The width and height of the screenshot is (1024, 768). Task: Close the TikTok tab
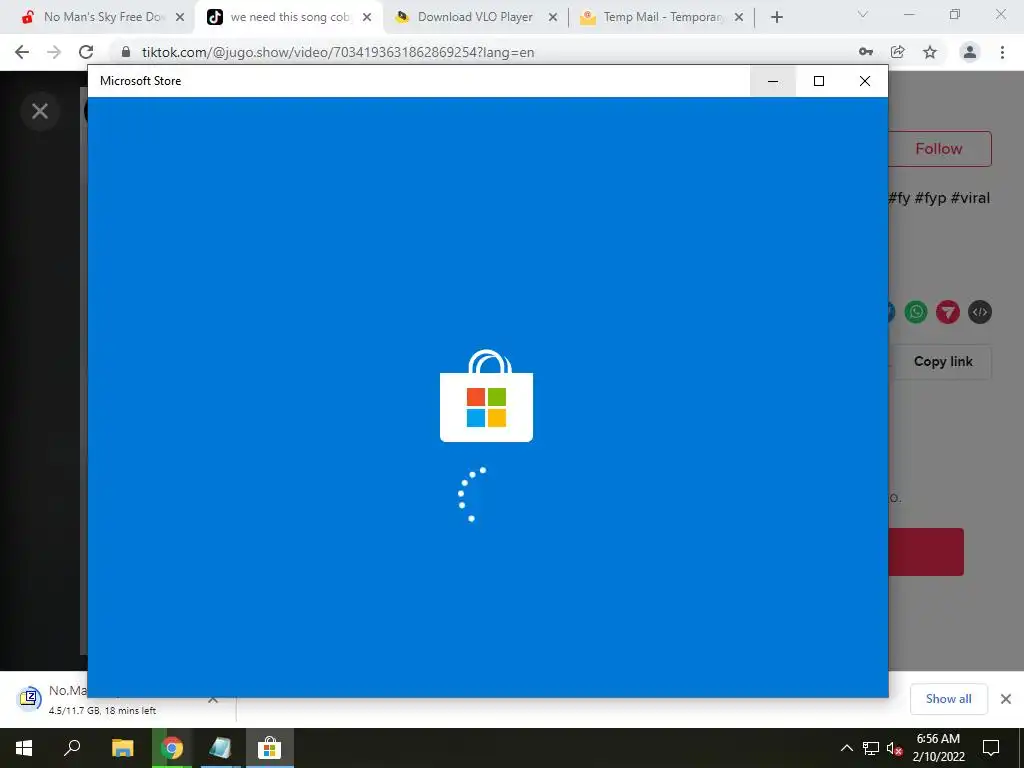point(367,18)
